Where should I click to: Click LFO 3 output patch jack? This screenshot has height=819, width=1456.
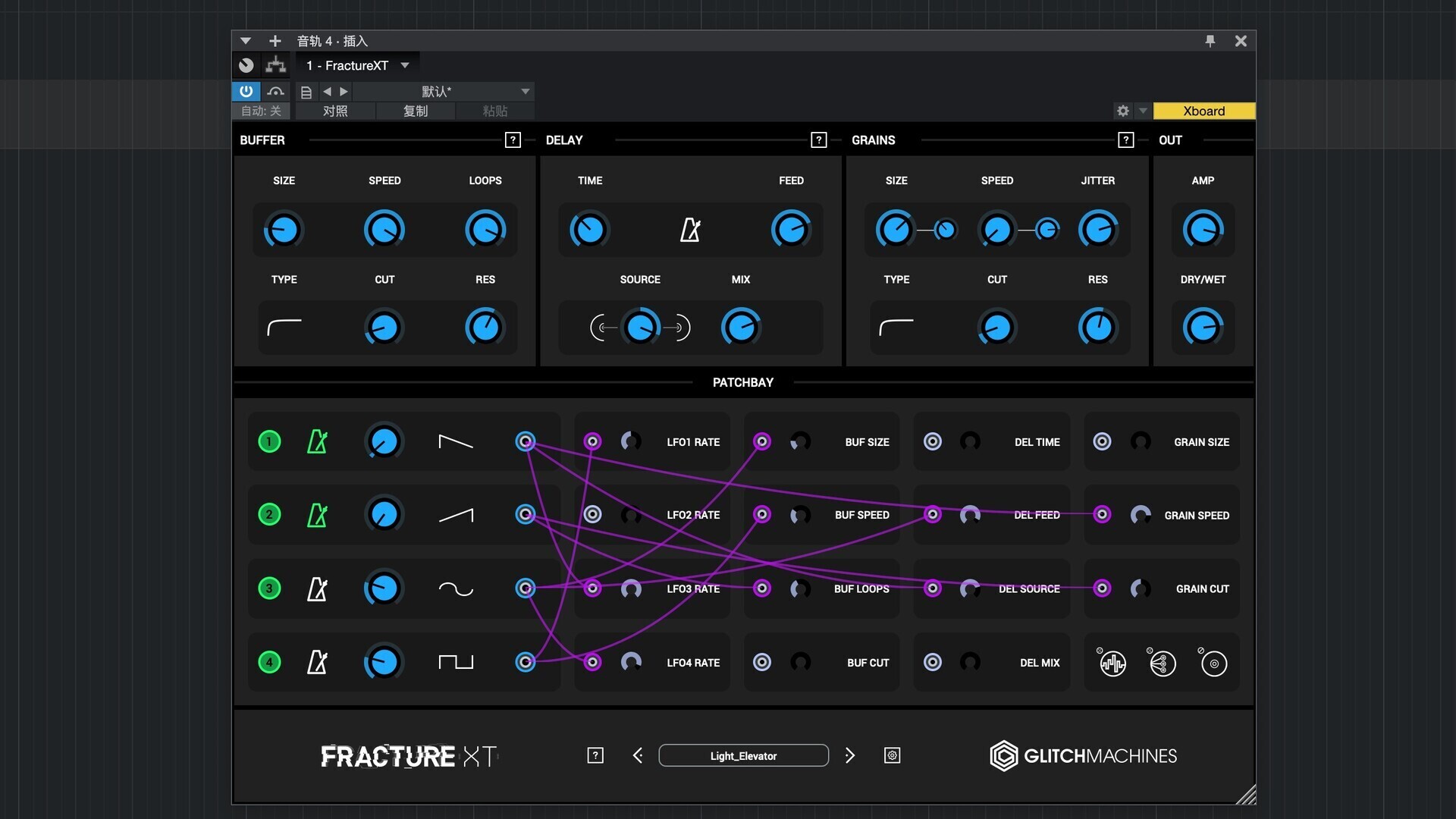click(x=525, y=588)
